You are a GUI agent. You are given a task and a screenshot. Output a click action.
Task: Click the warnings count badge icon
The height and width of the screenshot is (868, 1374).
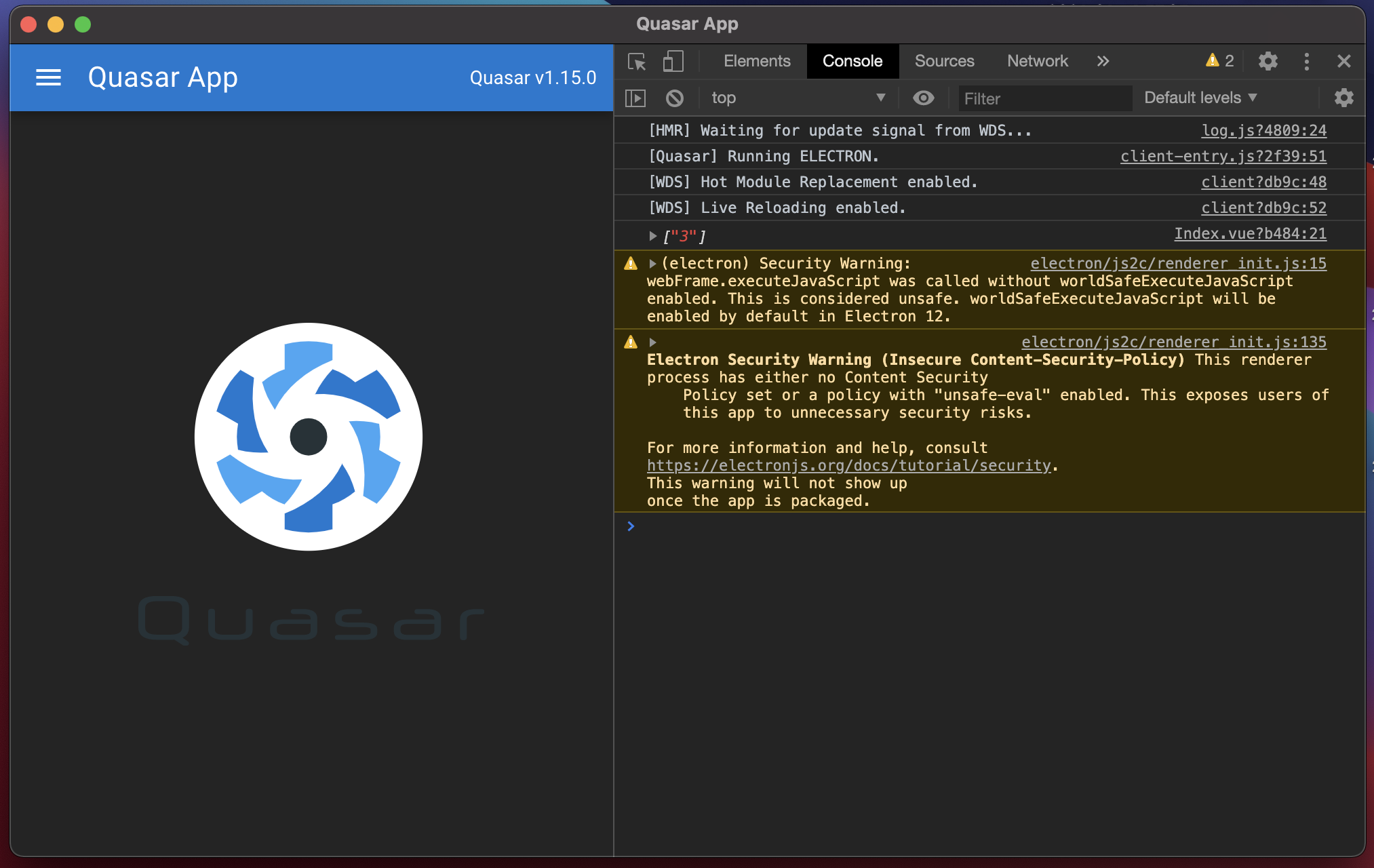1219,61
